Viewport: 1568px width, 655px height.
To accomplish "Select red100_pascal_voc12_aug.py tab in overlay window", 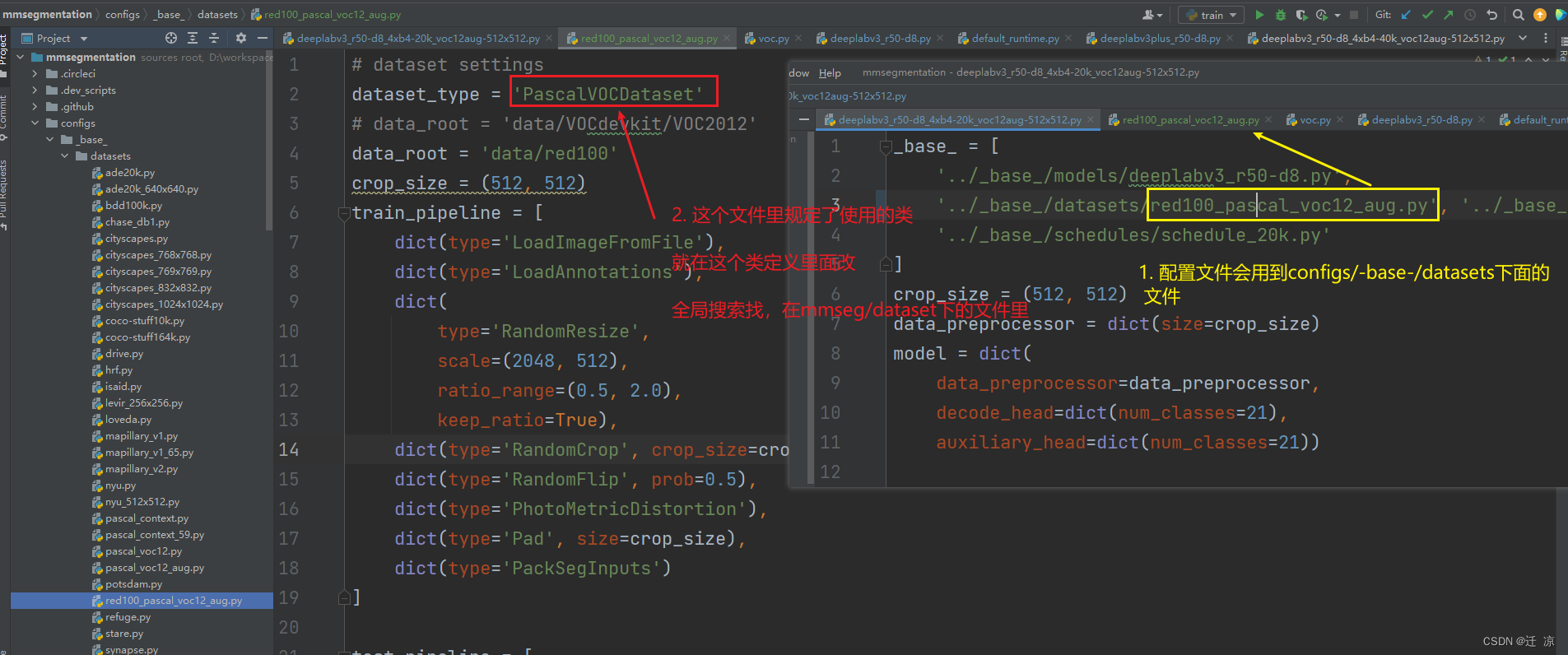I will (1190, 119).
